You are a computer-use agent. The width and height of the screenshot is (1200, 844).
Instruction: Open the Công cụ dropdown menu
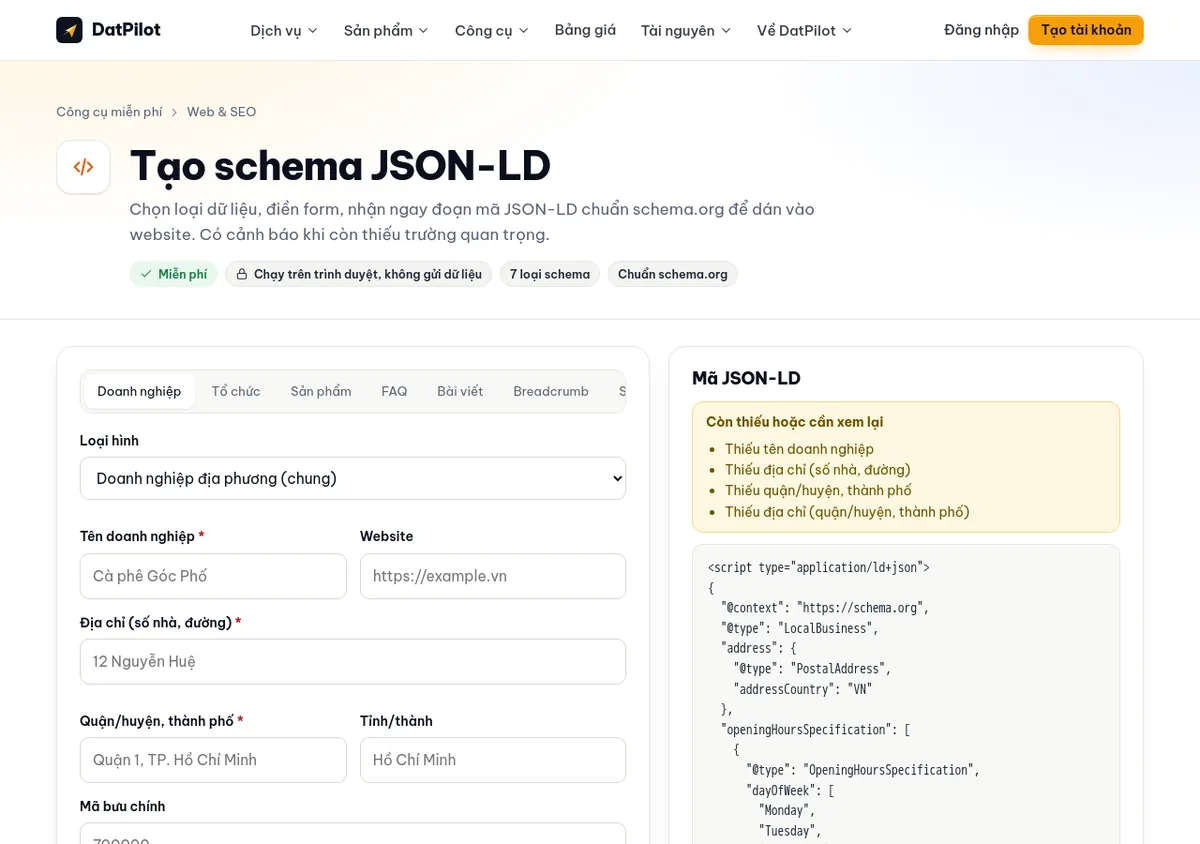[492, 30]
